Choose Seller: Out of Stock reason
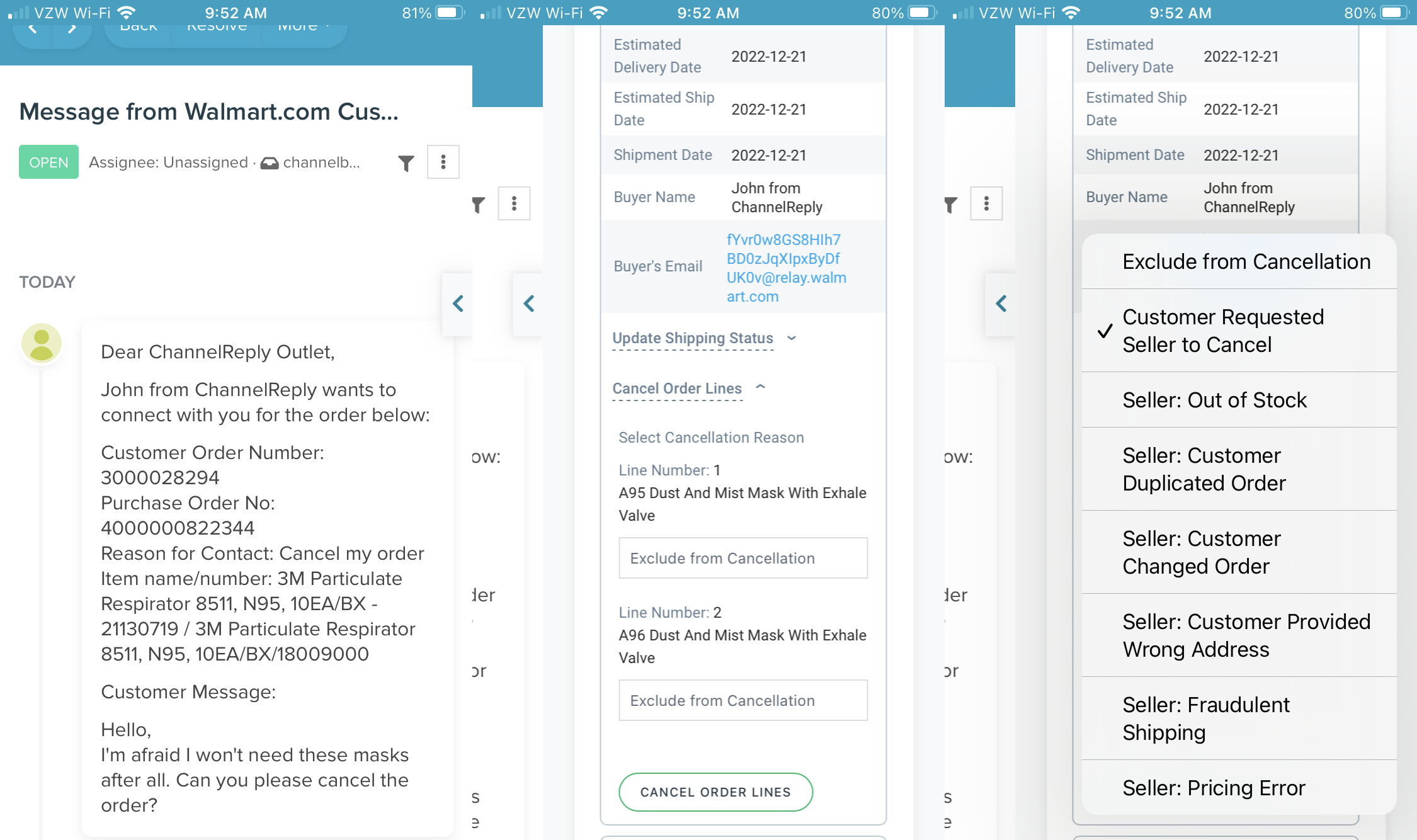 coord(1214,400)
